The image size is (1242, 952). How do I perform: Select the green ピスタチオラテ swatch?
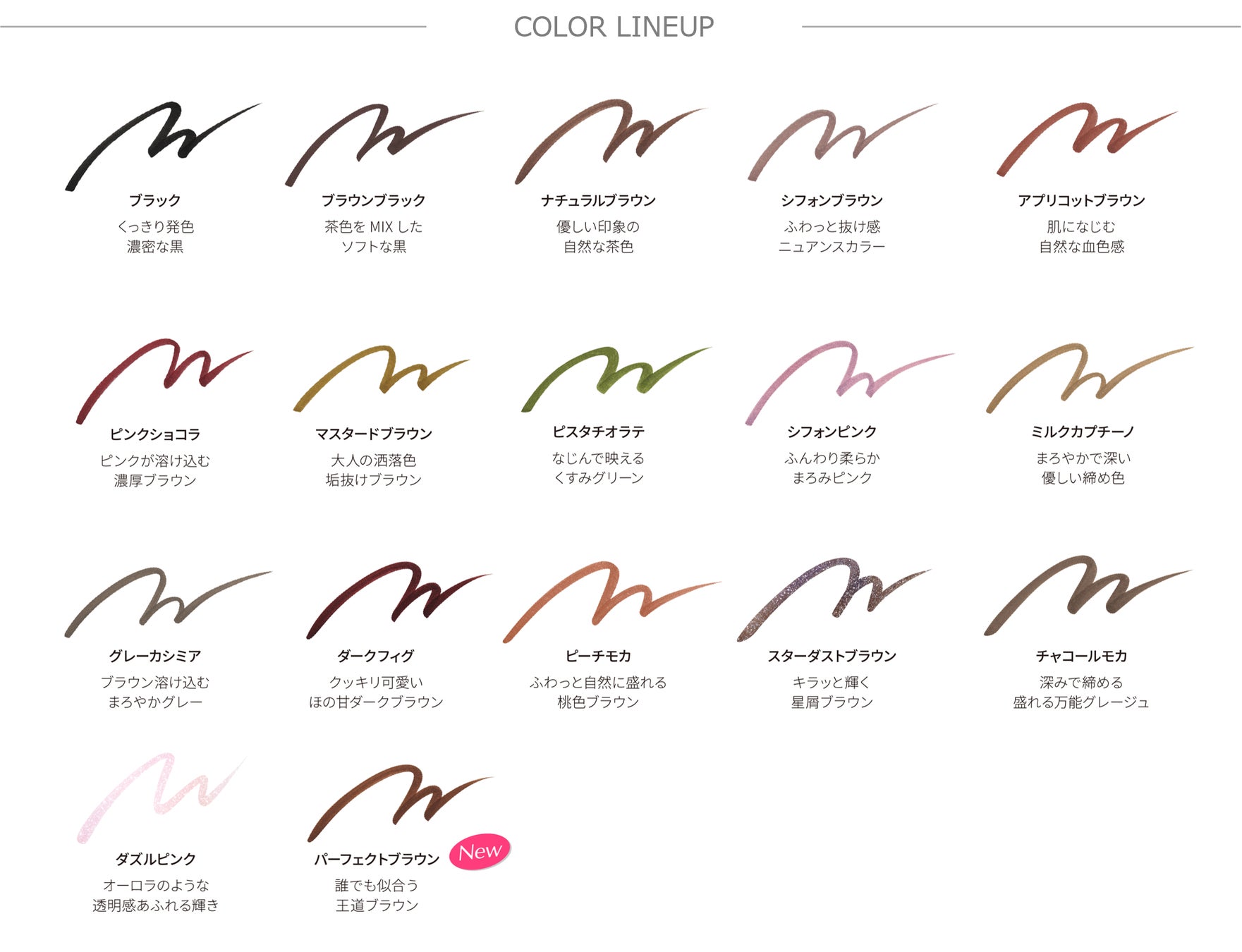616,379
